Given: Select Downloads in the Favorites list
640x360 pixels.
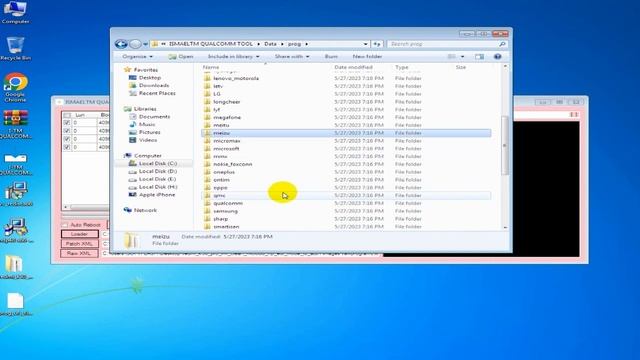Looking at the screenshot, I should click(x=154, y=85).
